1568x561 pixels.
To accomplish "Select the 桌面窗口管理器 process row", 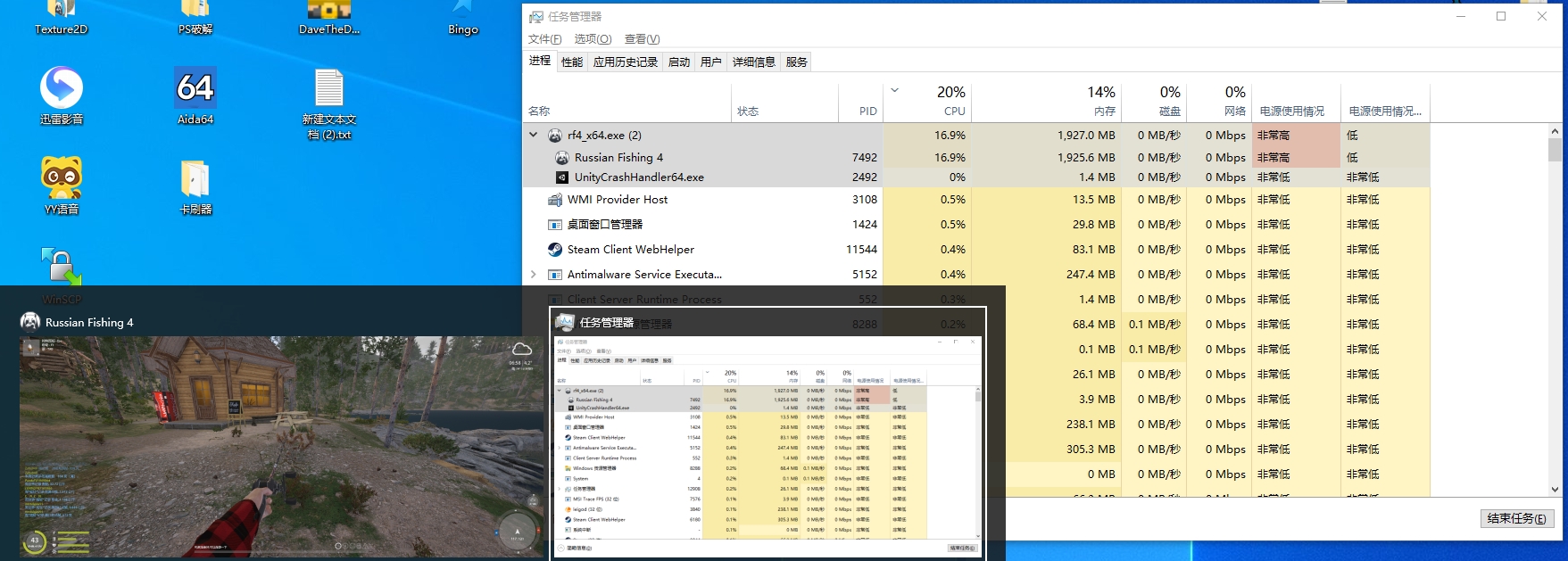I will click(x=976, y=225).
